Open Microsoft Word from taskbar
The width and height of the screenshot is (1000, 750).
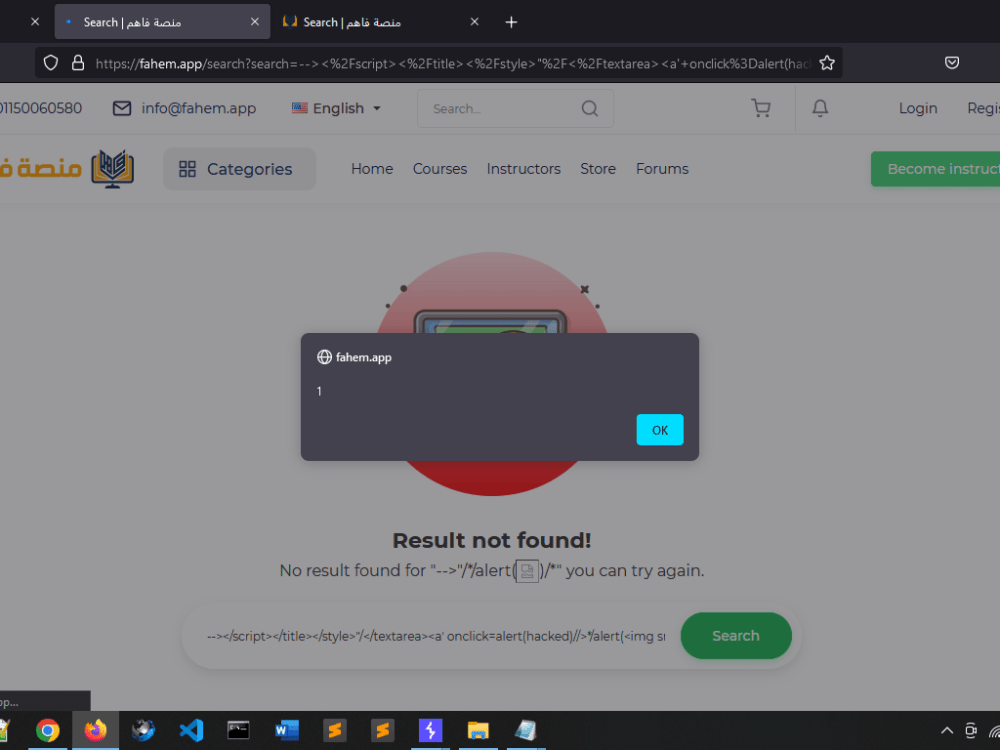click(287, 730)
